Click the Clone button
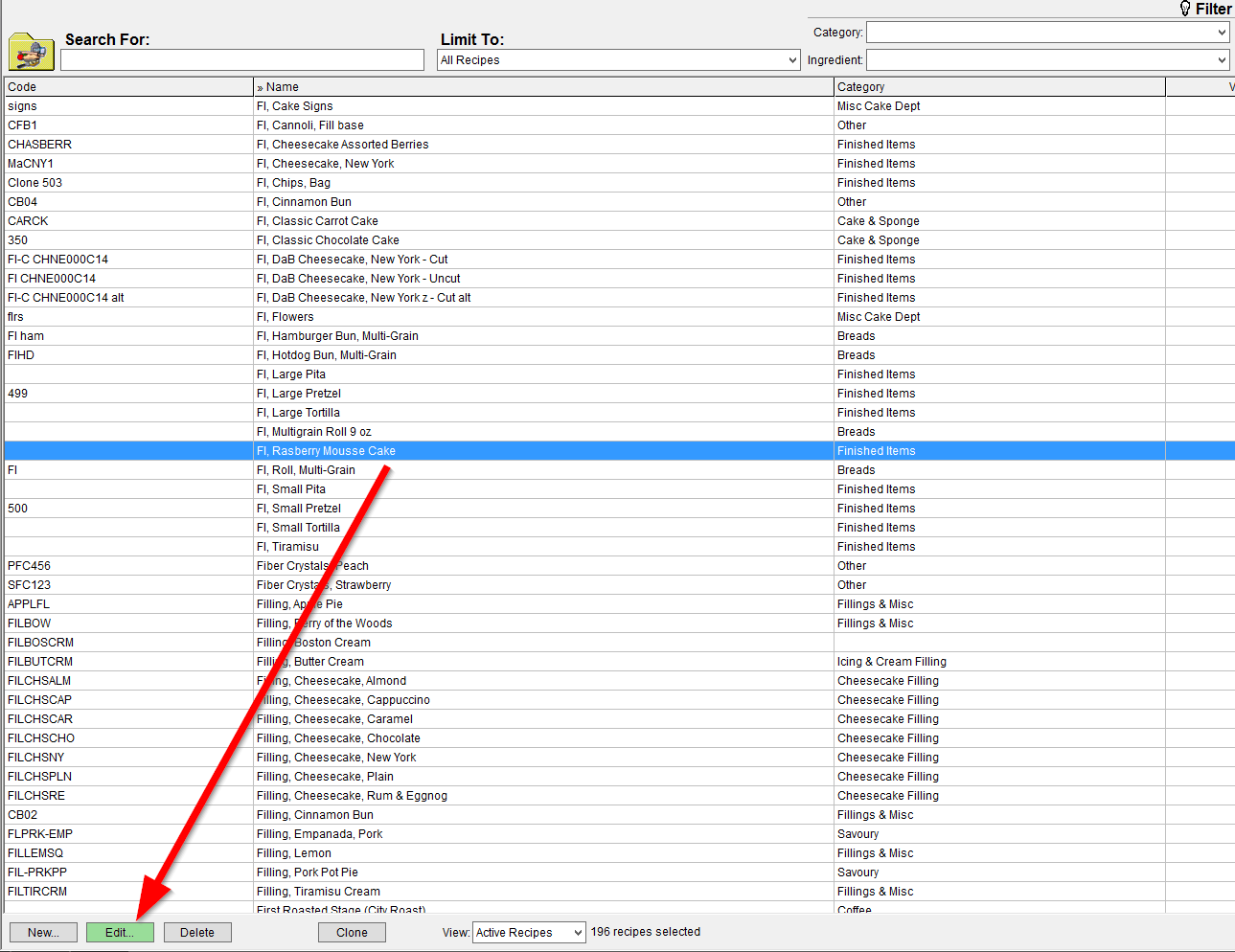 point(352,933)
